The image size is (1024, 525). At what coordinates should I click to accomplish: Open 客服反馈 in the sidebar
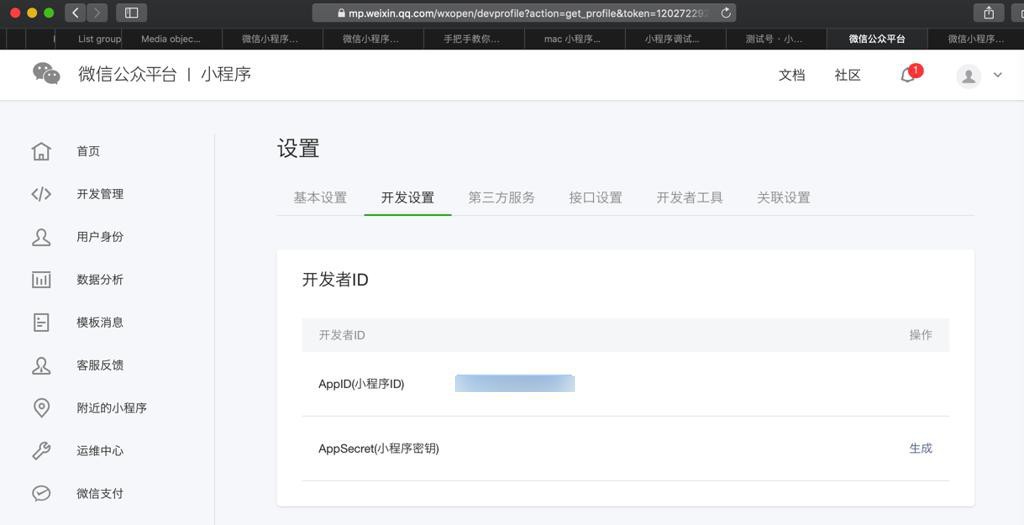coord(100,366)
